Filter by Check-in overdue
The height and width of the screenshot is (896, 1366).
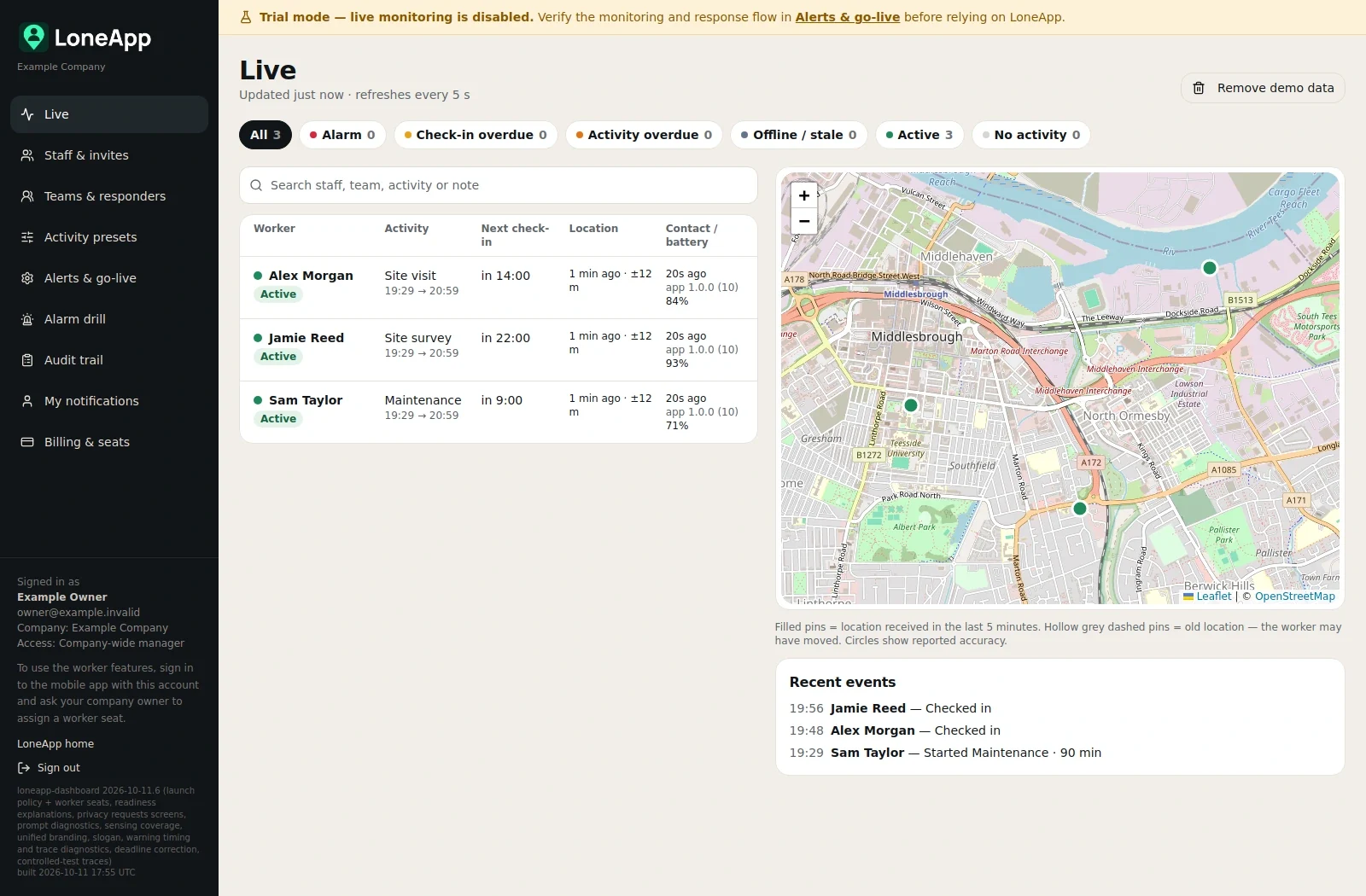(x=476, y=135)
